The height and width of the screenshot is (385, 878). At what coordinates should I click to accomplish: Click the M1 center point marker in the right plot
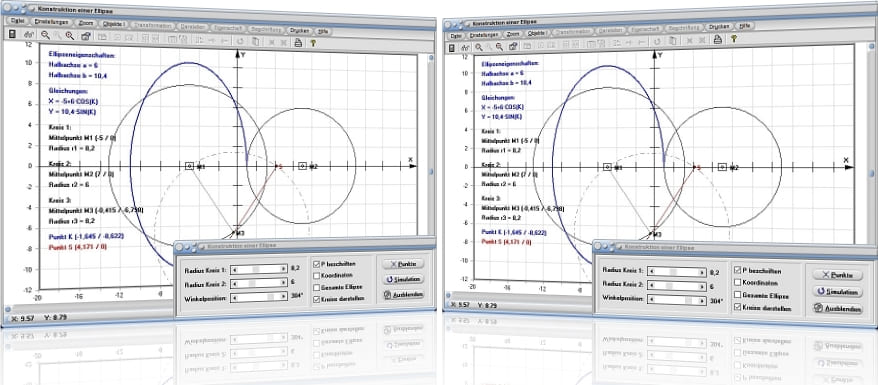tap(607, 167)
